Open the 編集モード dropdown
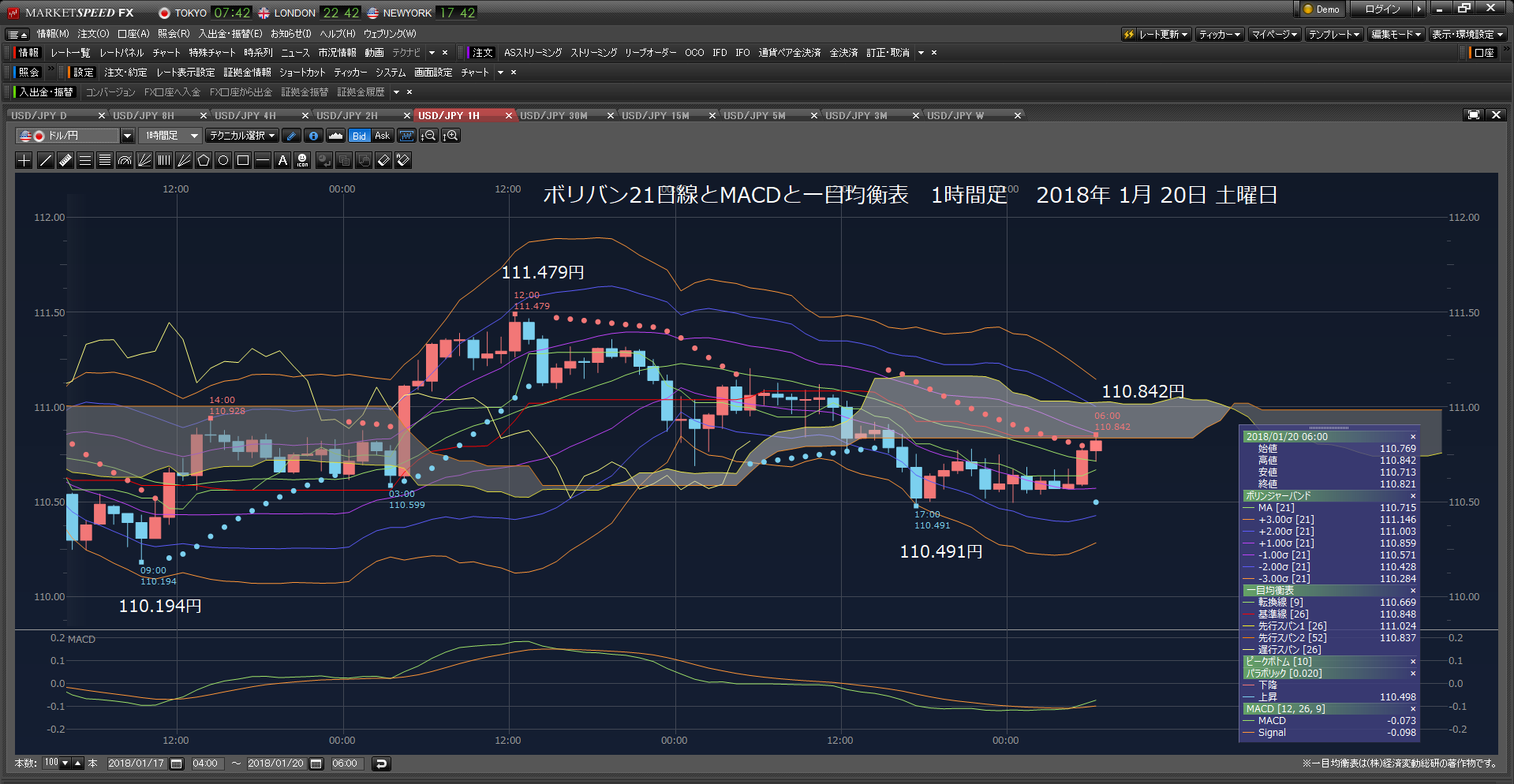Image resolution: width=1514 pixels, height=784 pixels. point(1396,35)
